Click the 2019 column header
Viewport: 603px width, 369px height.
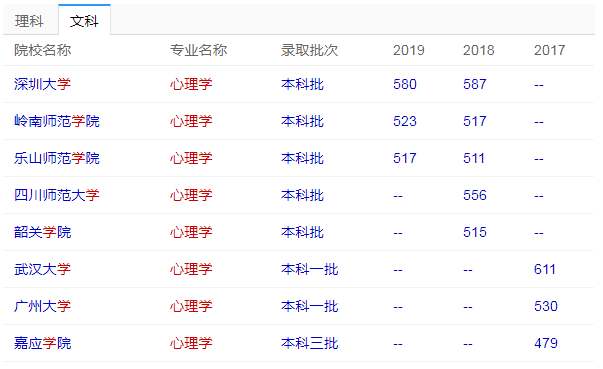(409, 50)
